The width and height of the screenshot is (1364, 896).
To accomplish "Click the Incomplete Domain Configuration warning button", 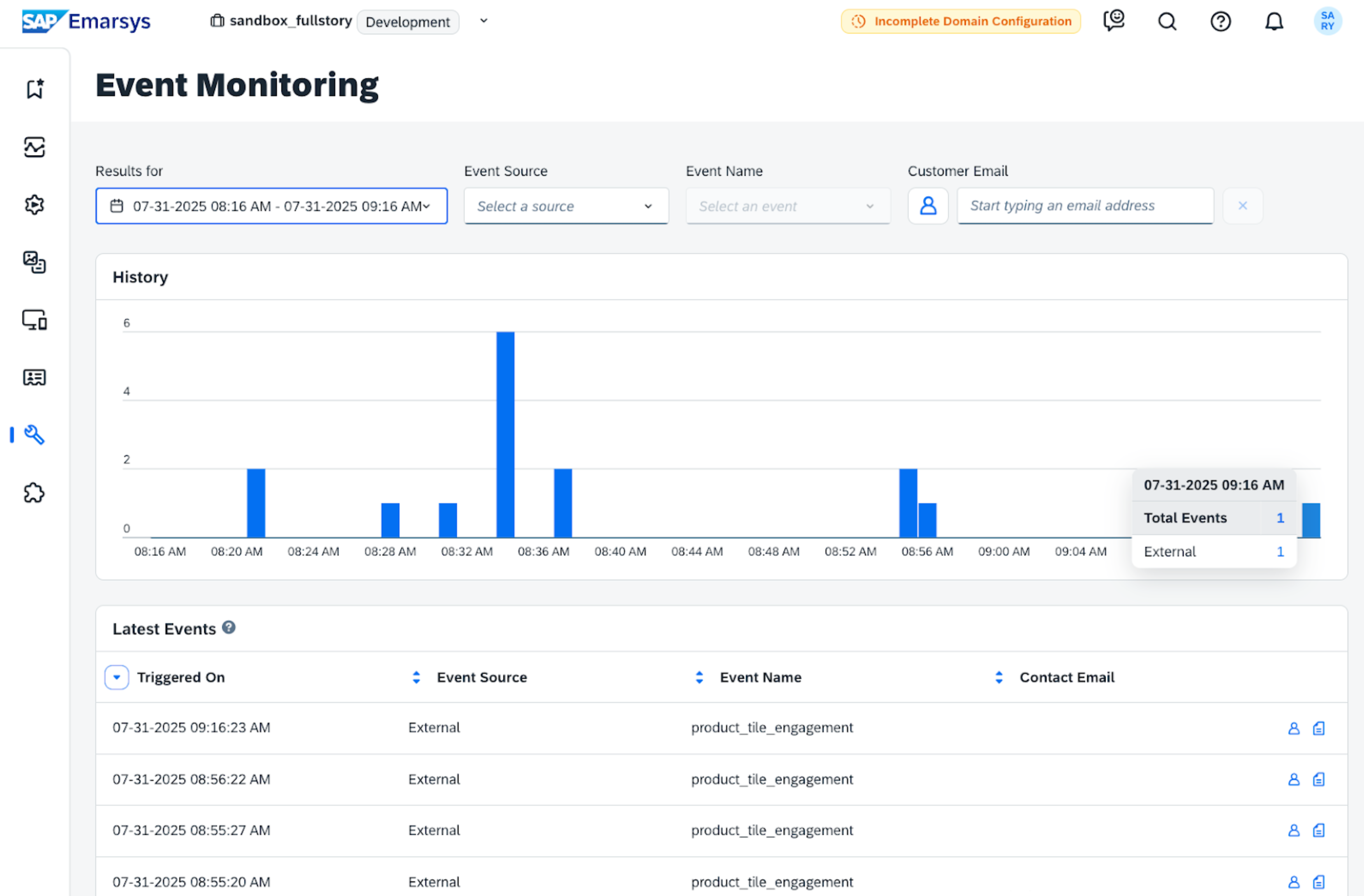I will pyautogui.click(x=961, y=22).
